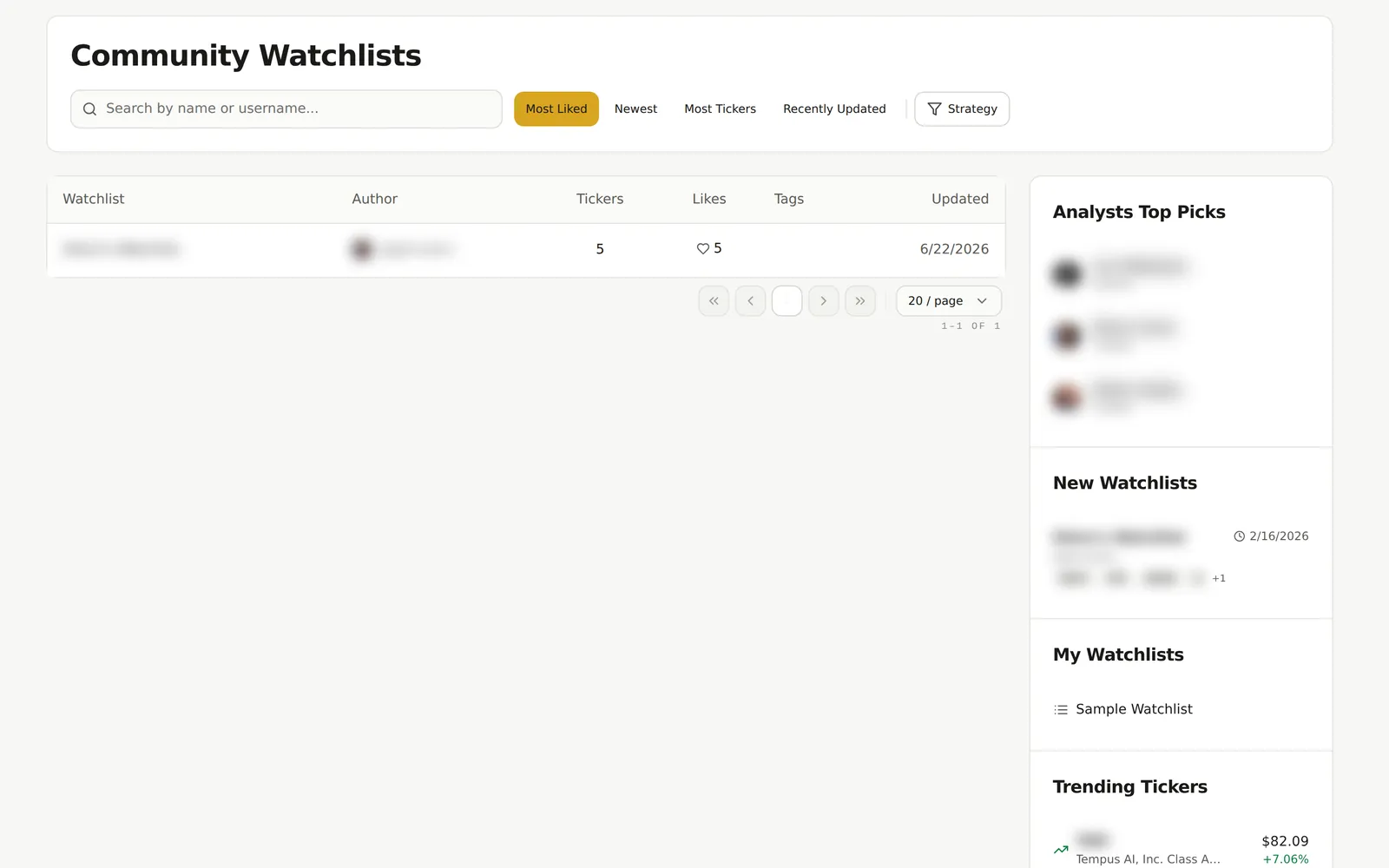Click the clock icon next to 2/16/2026

(x=1240, y=536)
